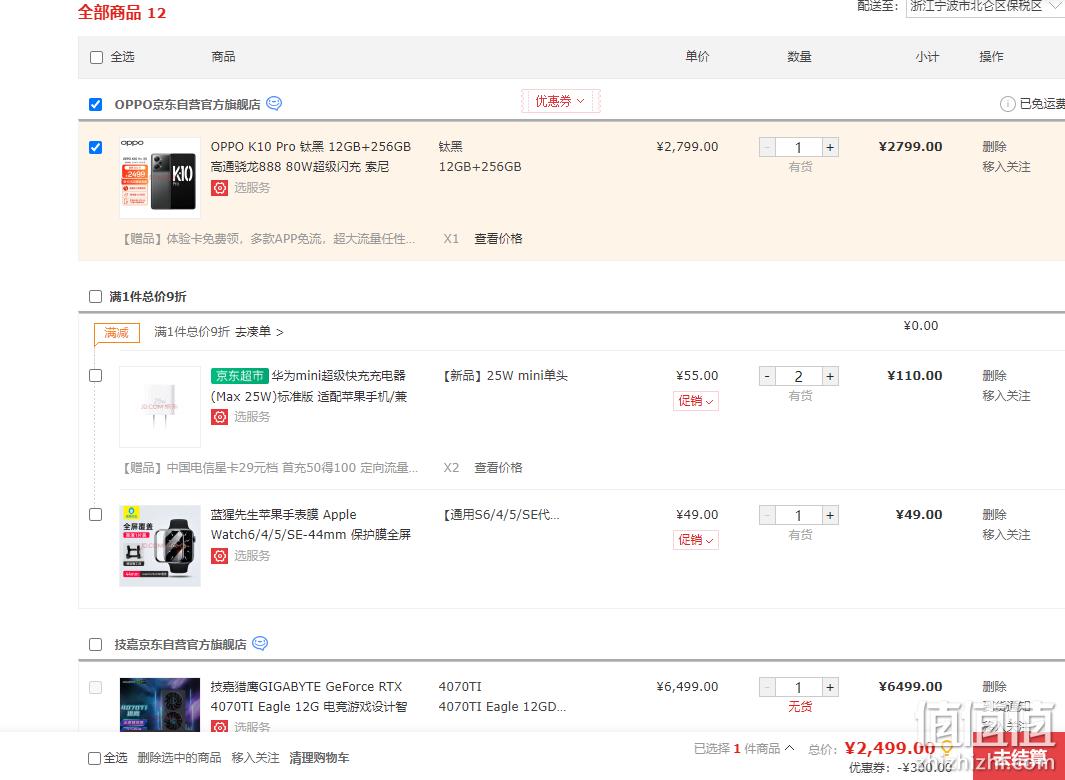The width and height of the screenshot is (1065, 780).
Task: Delete 技嘉 RTX 4070TI from cart
Action: [994, 687]
